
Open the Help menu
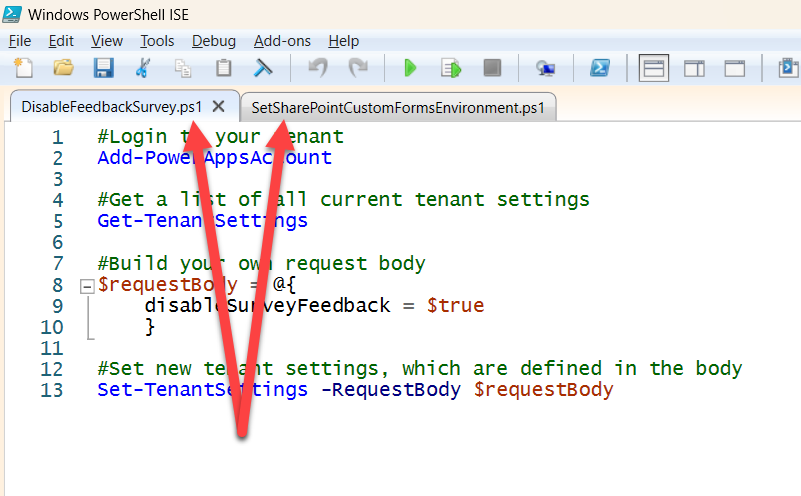coord(343,41)
